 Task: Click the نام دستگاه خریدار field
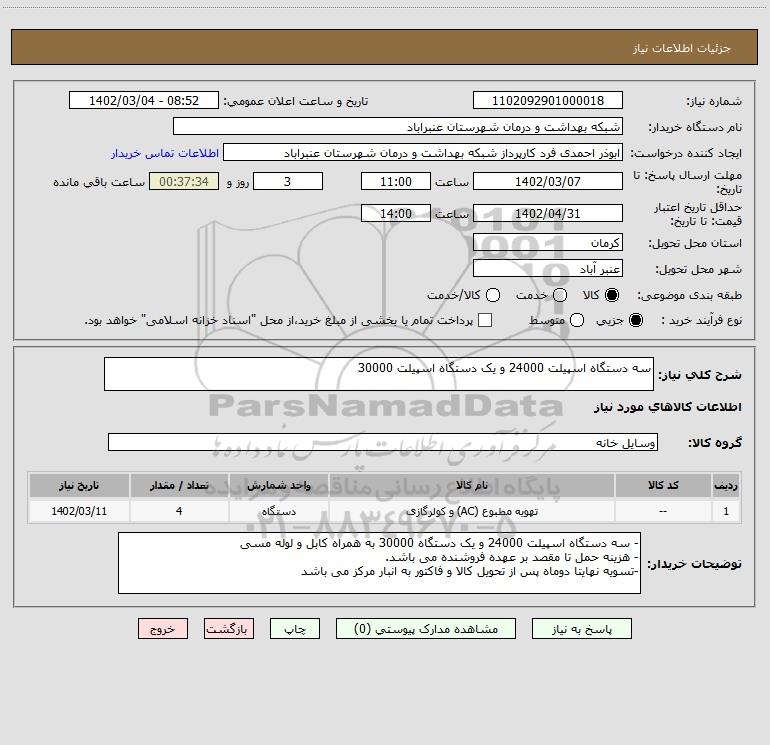click(398, 127)
